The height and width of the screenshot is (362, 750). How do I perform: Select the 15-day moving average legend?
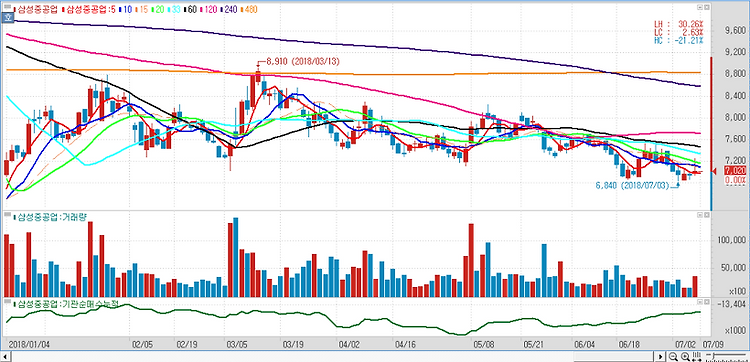point(143,9)
